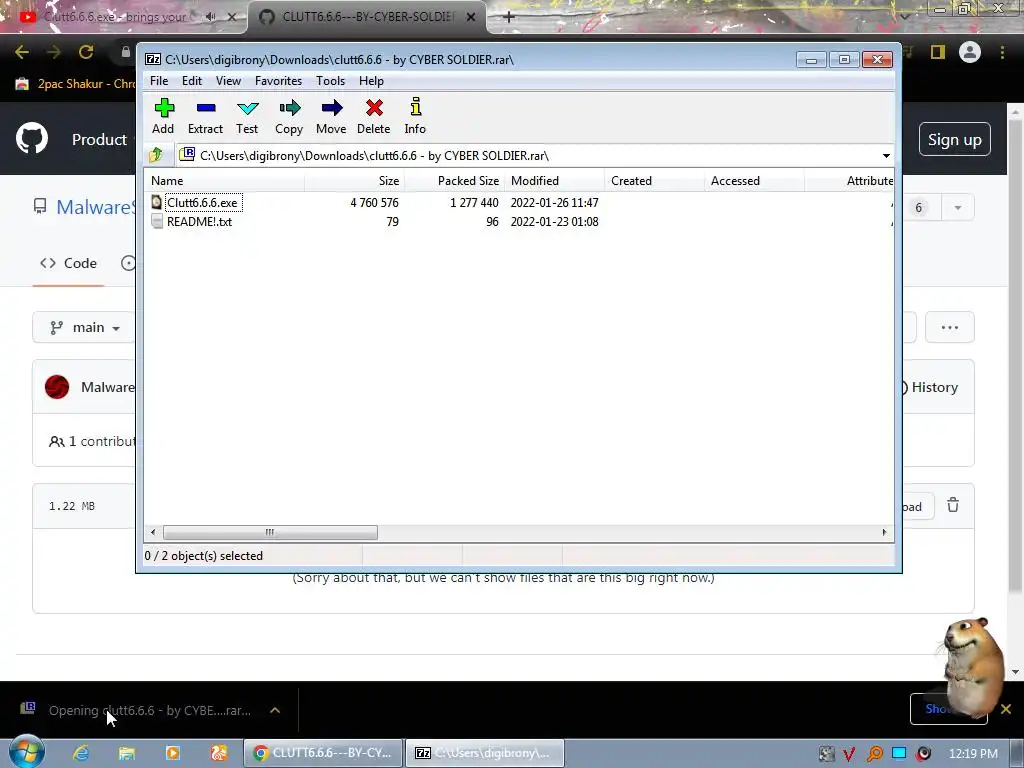The height and width of the screenshot is (768, 1024).
Task: Open the 7-Zip File menu
Action: click(159, 81)
